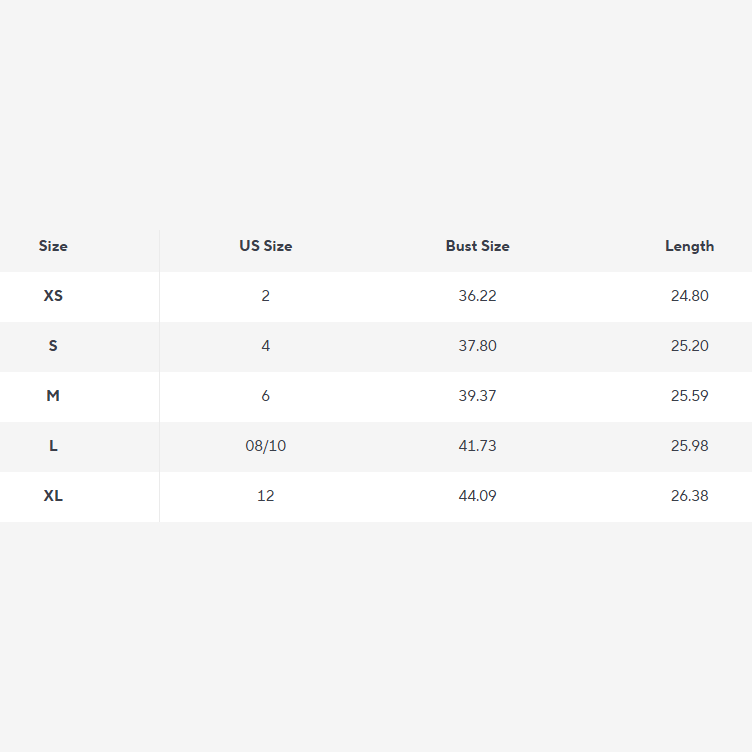The height and width of the screenshot is (752, 752).
Task: Click the Length column header
Action: coord(689,246)
